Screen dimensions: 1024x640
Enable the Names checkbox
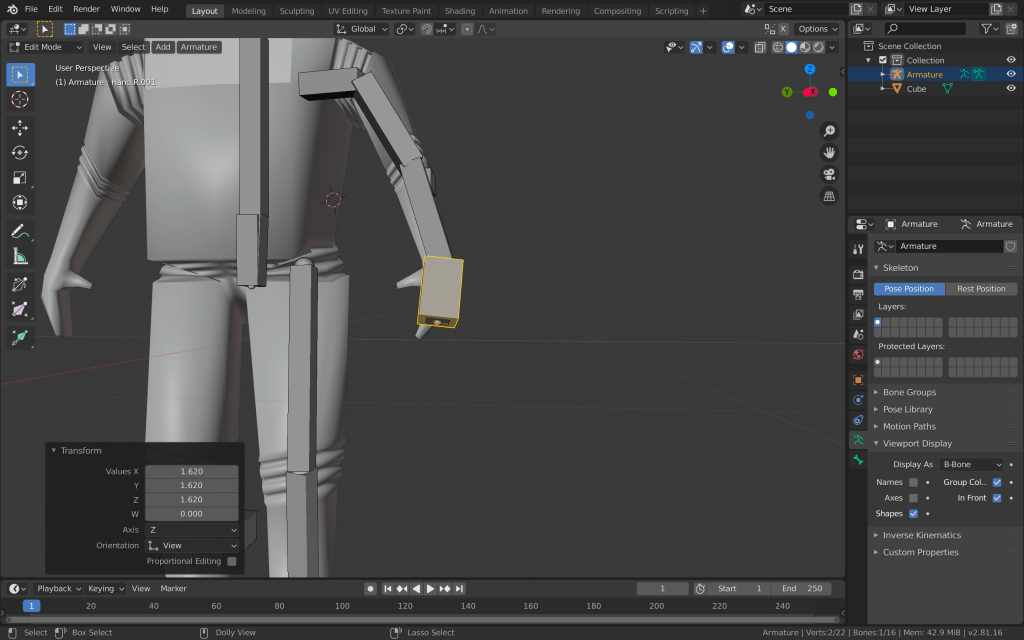(x=913, y=482)
